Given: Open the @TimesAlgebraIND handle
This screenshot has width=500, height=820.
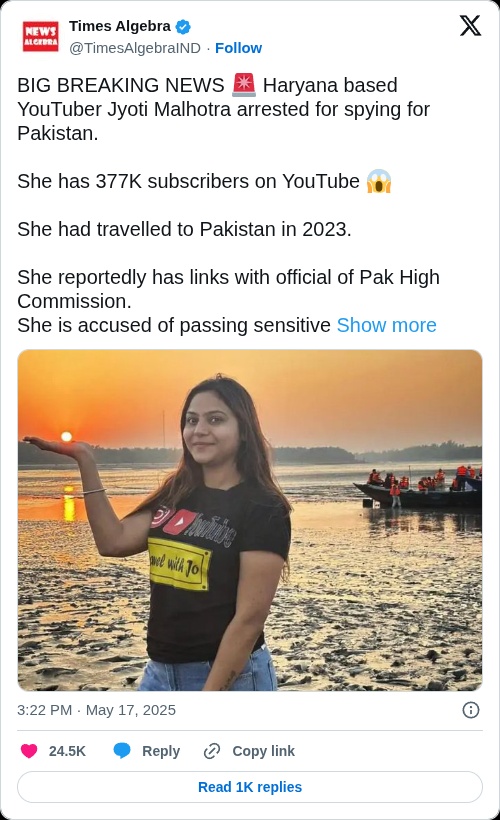Looking at the screenshot, I should 135,48.
